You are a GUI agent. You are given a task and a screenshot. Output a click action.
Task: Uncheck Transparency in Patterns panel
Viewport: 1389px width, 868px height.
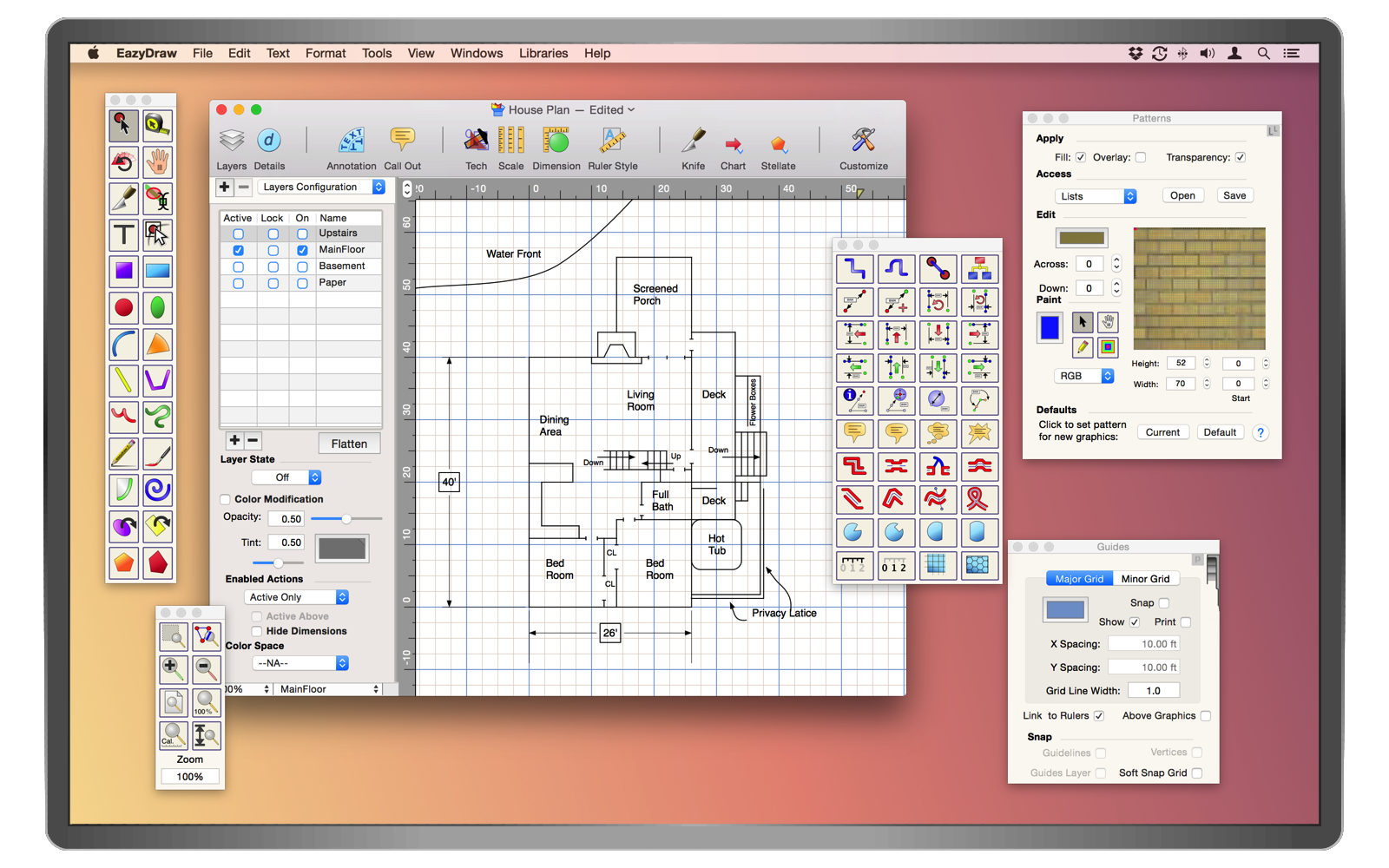1241,157
